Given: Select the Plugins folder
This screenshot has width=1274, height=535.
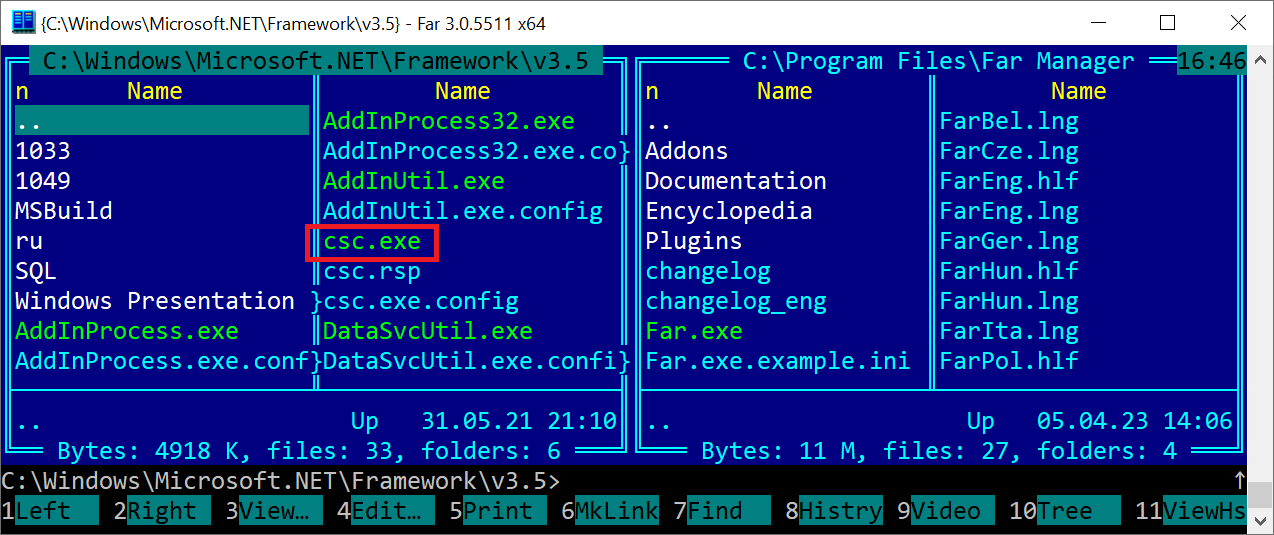Looking at the screenshot, I should pyautogui.click(x=694, y=241).
